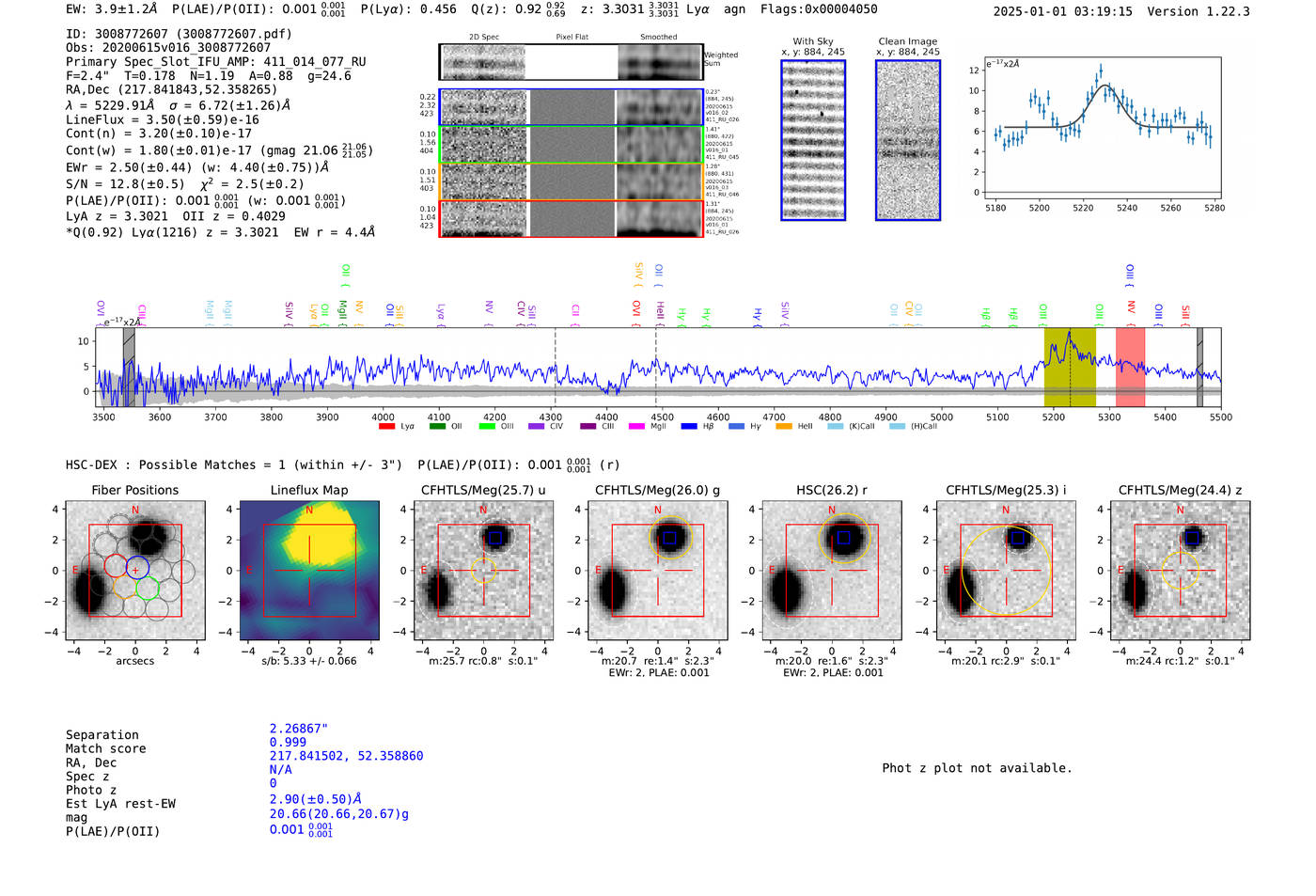The width and height of the screenshot is (1316, 896).
Task: Click the 'Phot z plot not available.' message
Action: pos(977,768)
